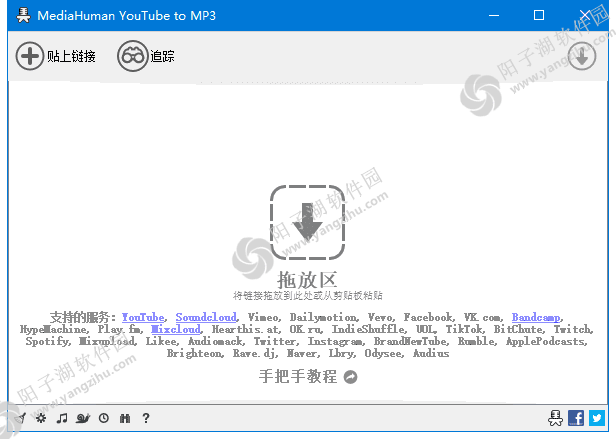Open settings with the gear icon

[41, 418]
